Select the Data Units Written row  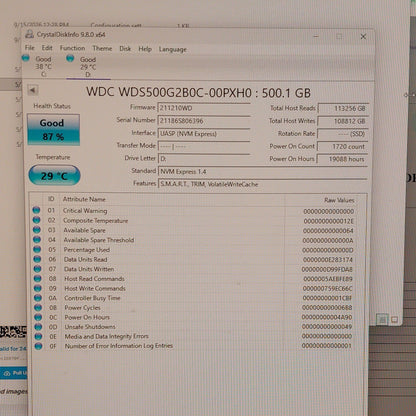[x=193, y=269]
